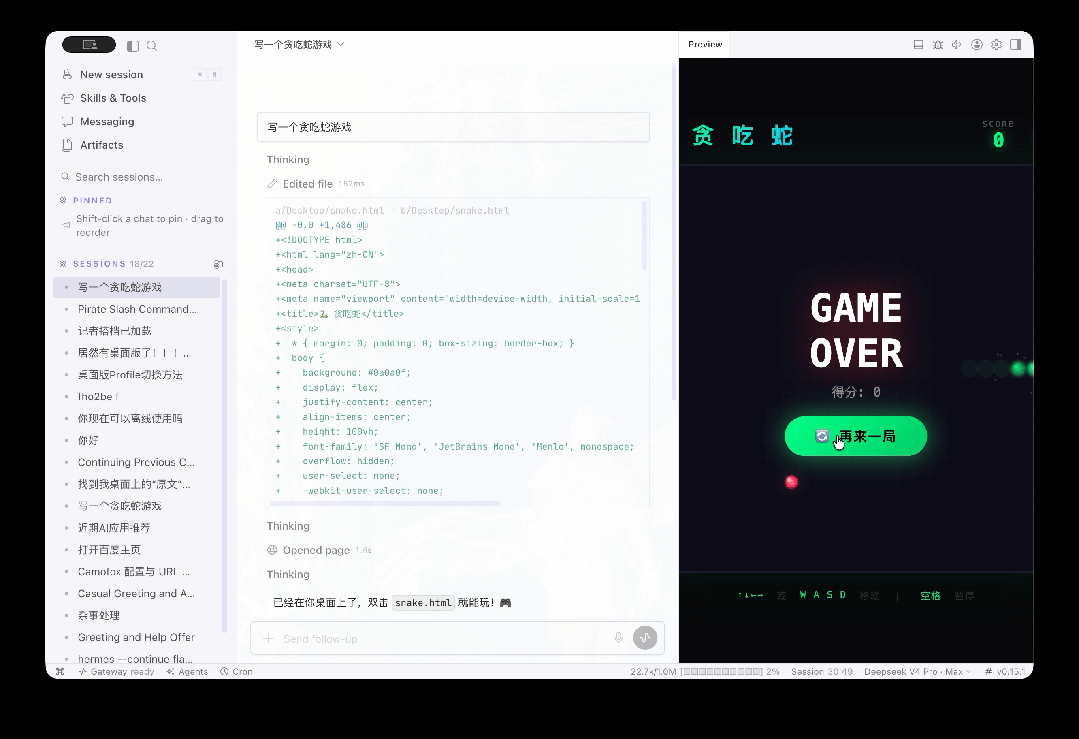Image resolution: width=1079 pixels, height=739 pixels.
Task: Open the Deepseek V4 Pro model dropdown
Action: (918, 672)
